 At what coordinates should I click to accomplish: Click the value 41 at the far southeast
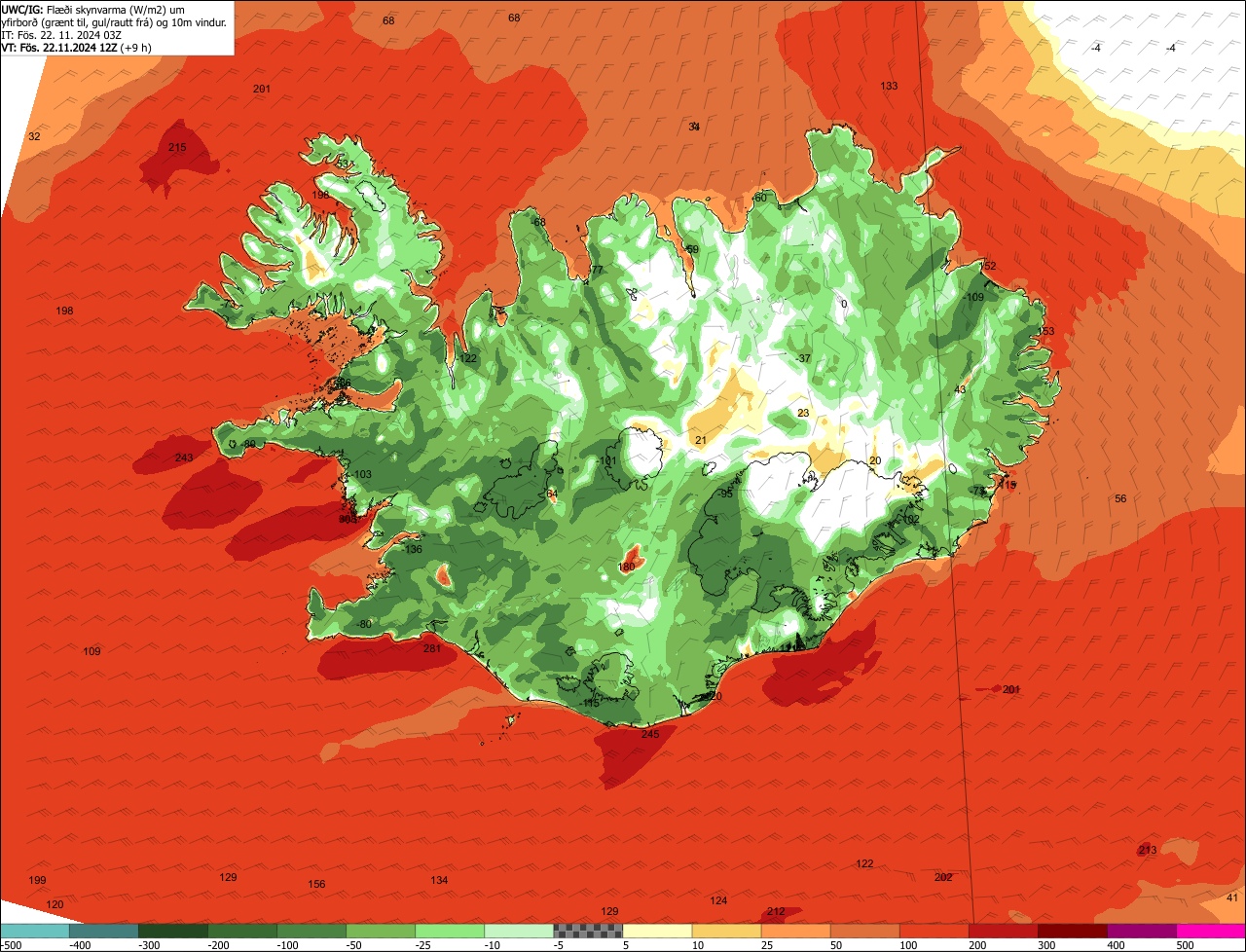click(x=1231, y=898)
